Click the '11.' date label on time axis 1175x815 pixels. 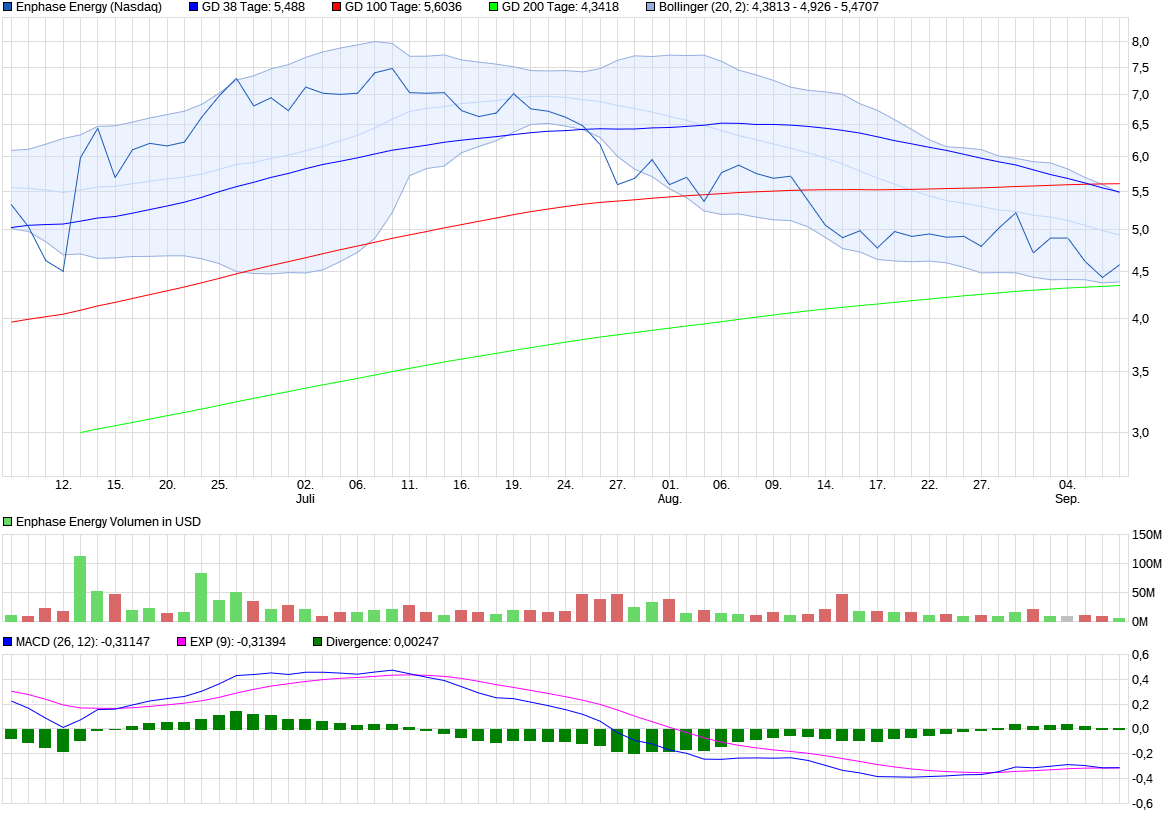click(409, 485)
